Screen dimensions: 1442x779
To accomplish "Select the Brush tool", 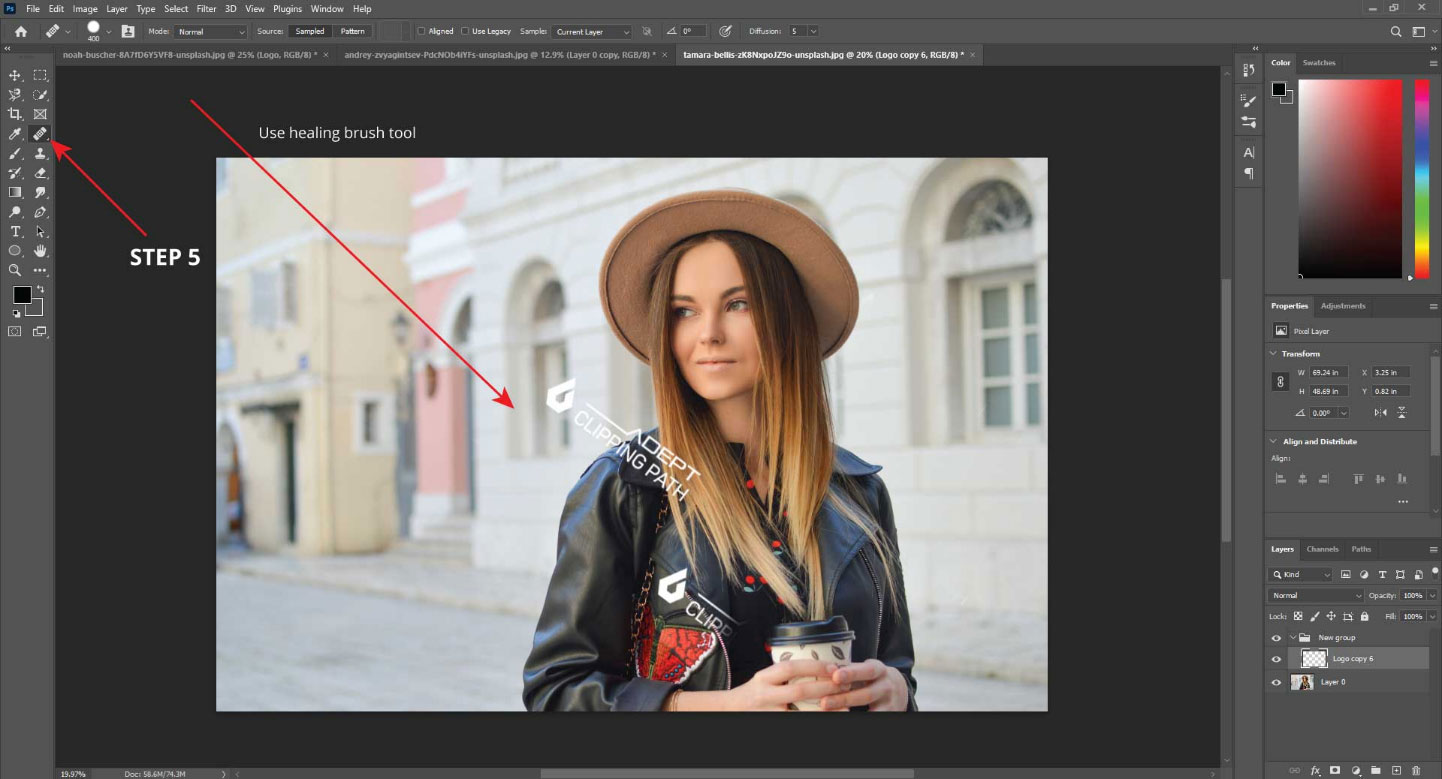I will point(15,153).
